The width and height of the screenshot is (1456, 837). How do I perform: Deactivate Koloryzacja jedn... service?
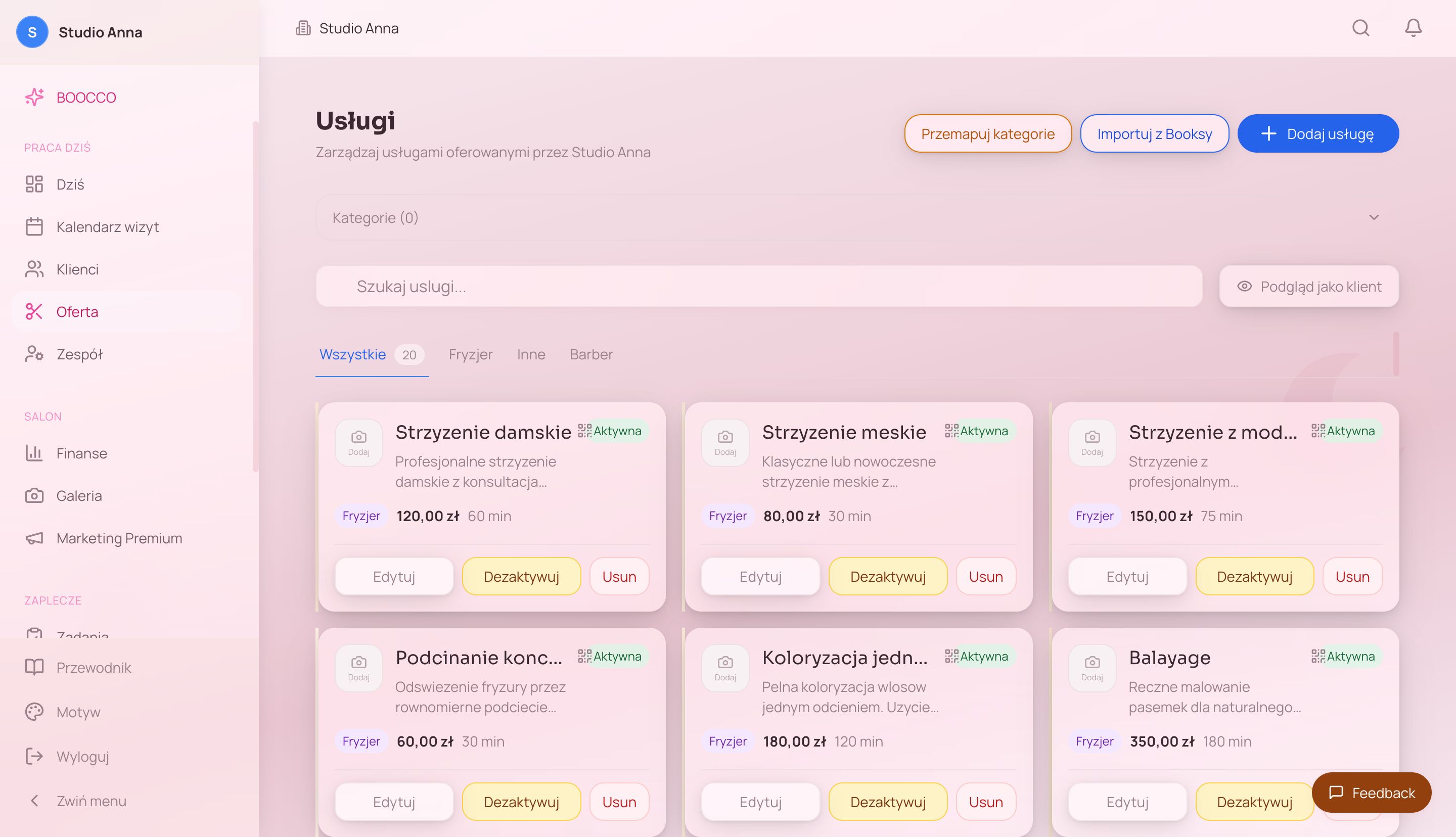[x=888, y=801]
